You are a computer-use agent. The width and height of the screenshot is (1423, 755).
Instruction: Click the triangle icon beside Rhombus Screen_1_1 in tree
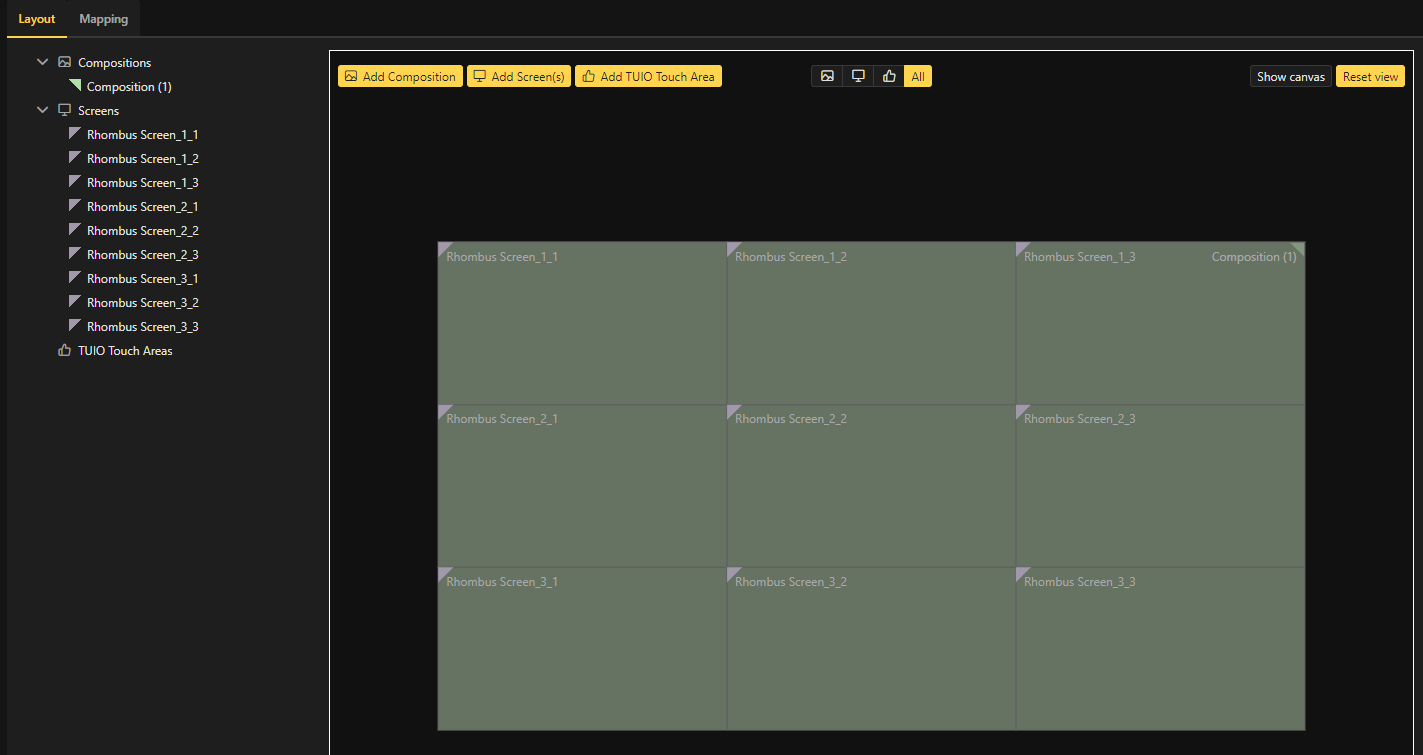click(x=74, y=134)
